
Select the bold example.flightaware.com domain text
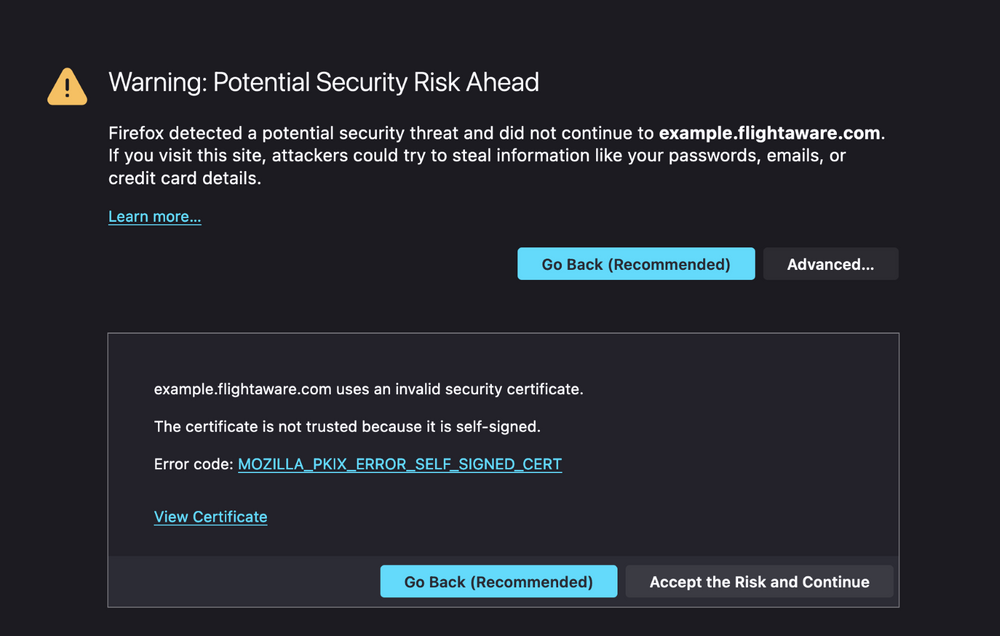click(x=770, y=132)
